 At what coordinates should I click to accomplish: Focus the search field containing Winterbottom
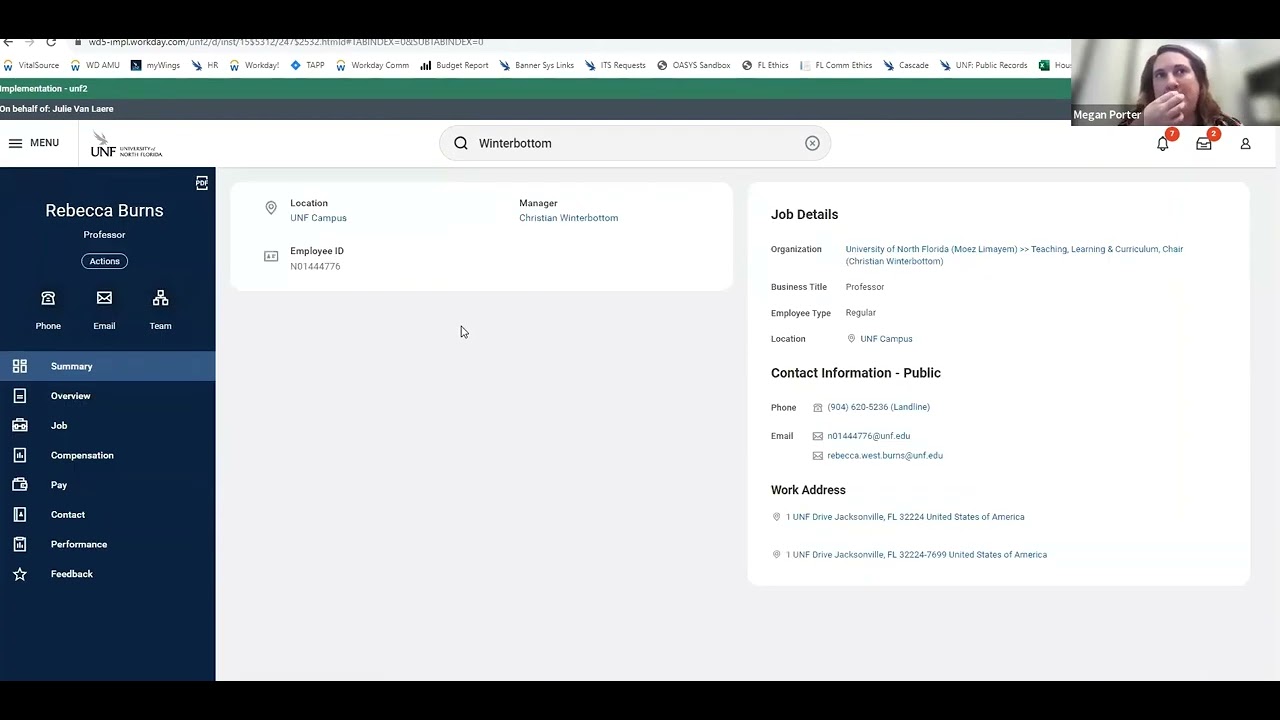(x=635, y=143)
